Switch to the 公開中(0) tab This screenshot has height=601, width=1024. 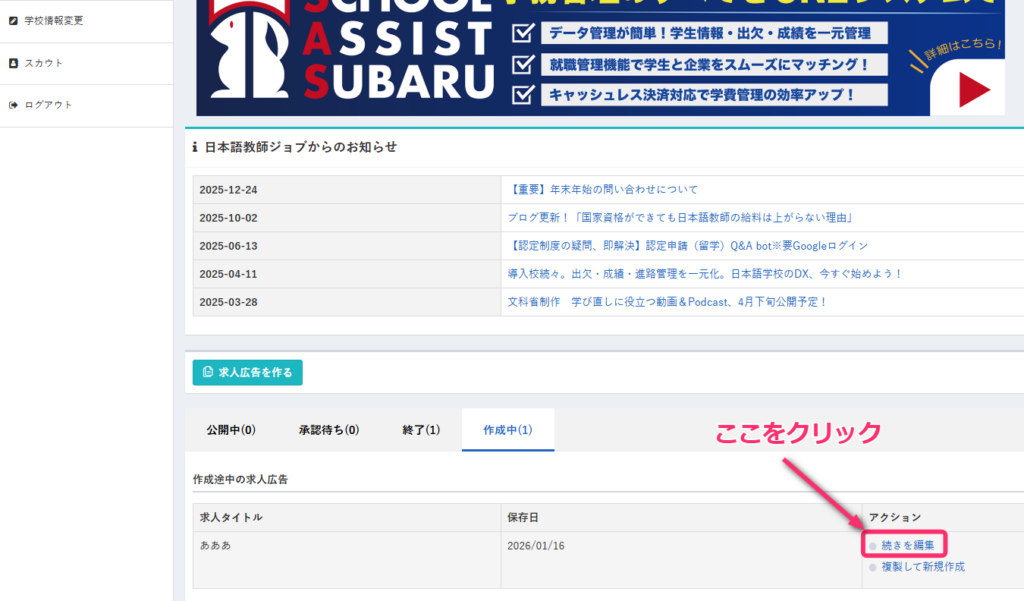[231, 430]
